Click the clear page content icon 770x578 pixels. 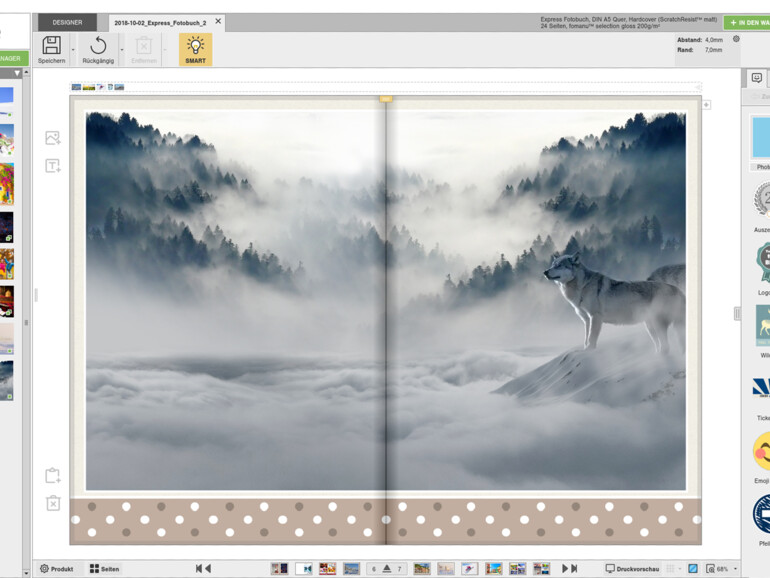coord(53,503)
